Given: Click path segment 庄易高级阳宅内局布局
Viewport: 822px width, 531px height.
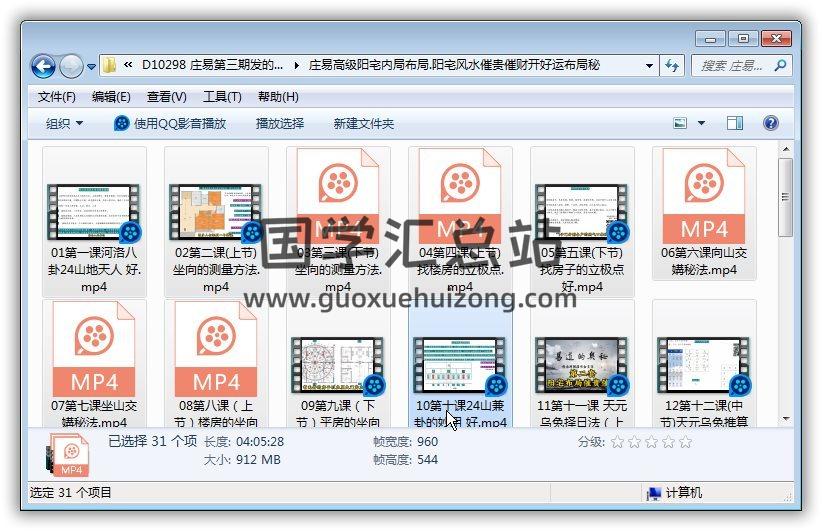Looking at the screenshot, I should (x=455, y=65).
